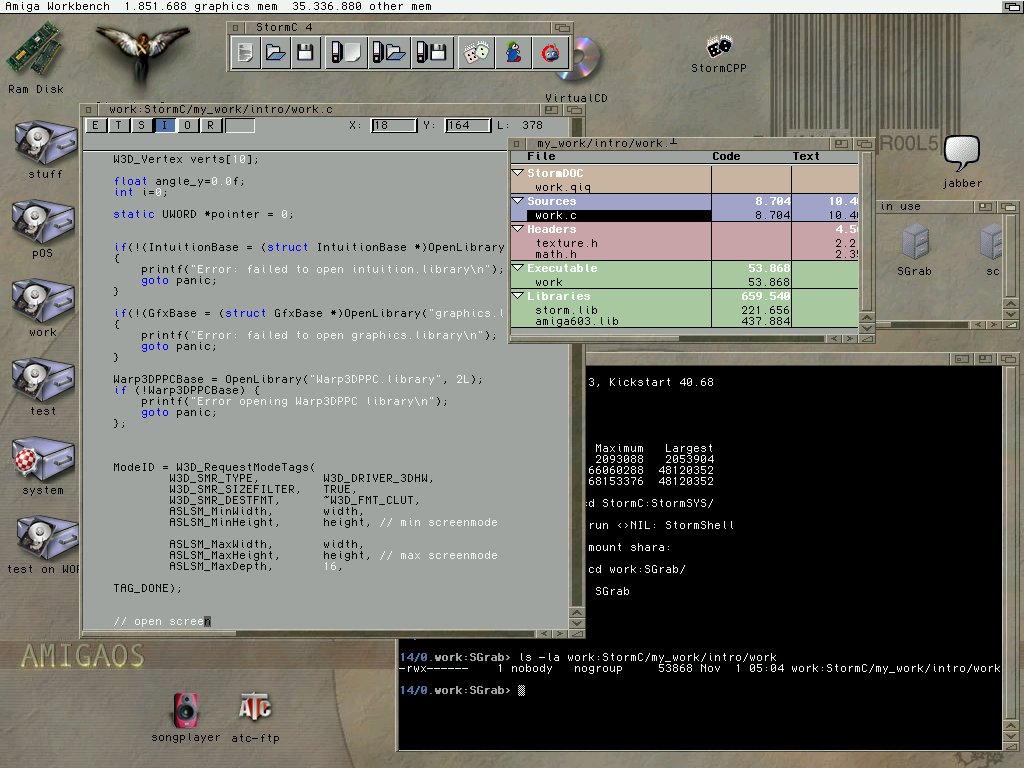
Task: Click the 'TAG_DONE);' line in editor
Action: [x=147, y=588]
